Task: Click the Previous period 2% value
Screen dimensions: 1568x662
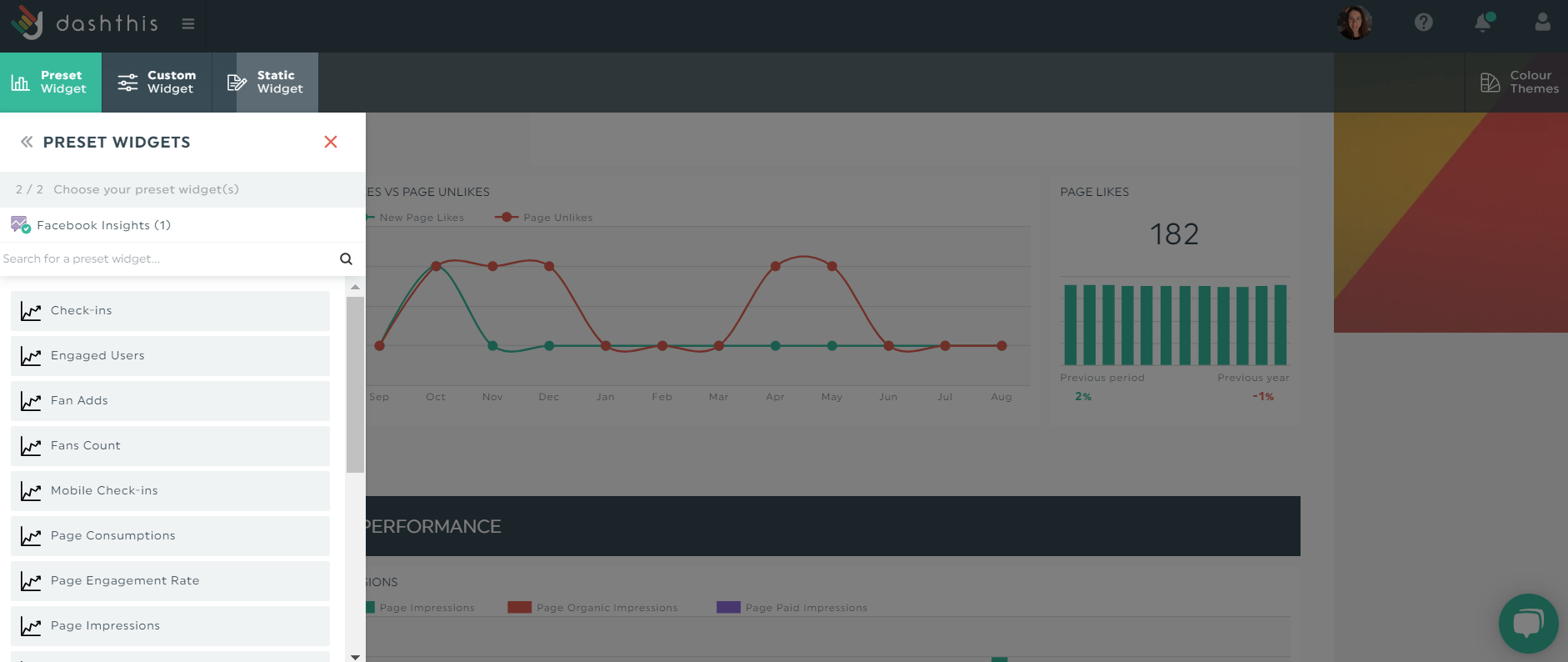Action: coord(1083,396)
